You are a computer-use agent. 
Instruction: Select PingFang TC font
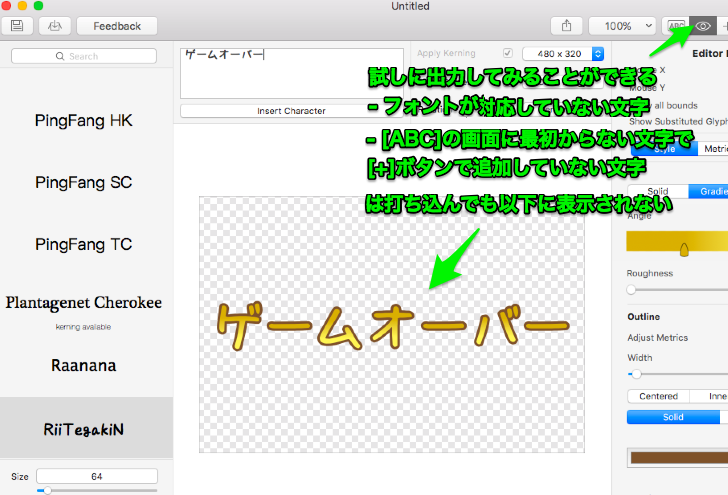(x=84, y=244)
